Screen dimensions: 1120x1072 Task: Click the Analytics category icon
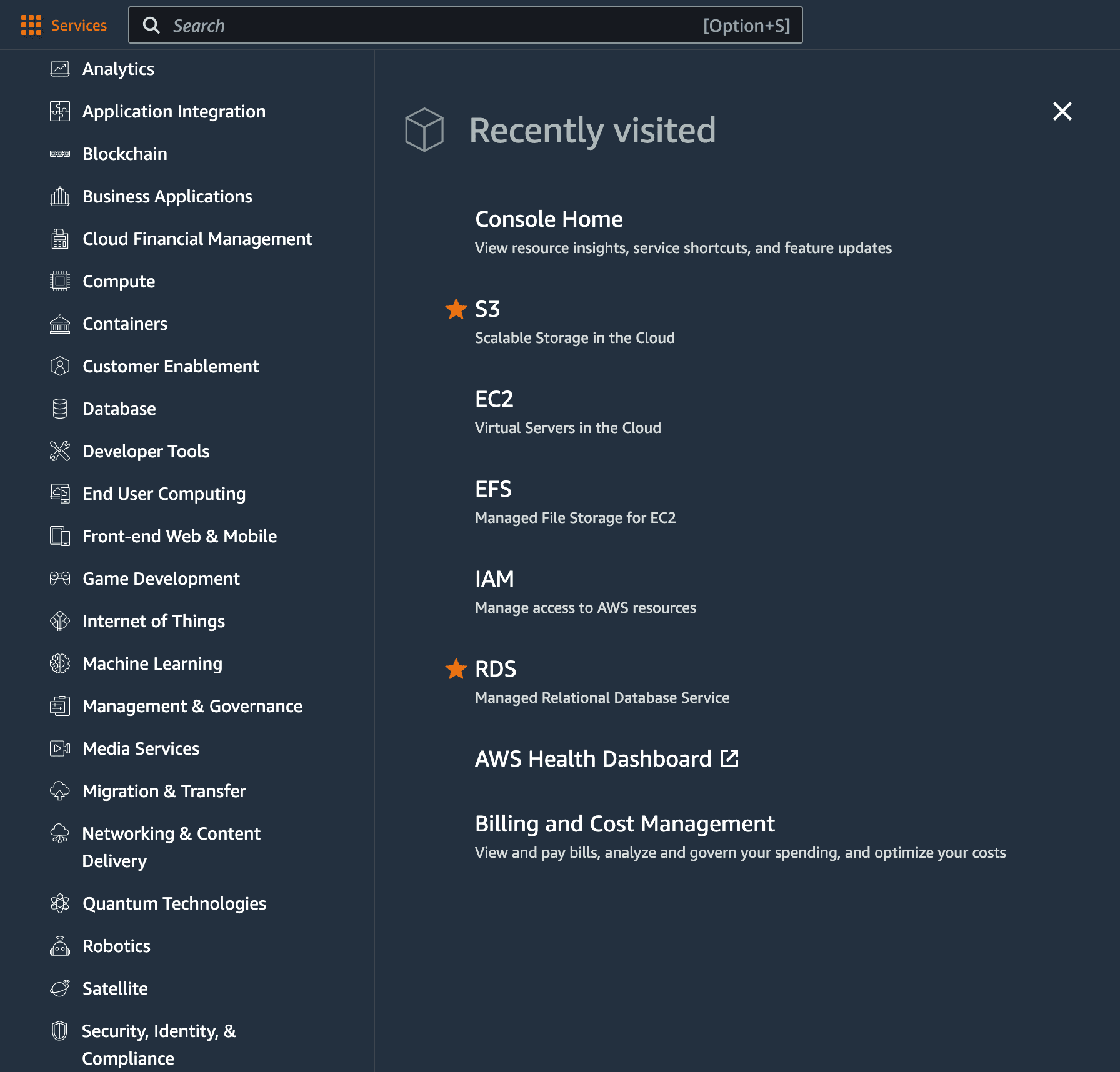coord(60,69)
